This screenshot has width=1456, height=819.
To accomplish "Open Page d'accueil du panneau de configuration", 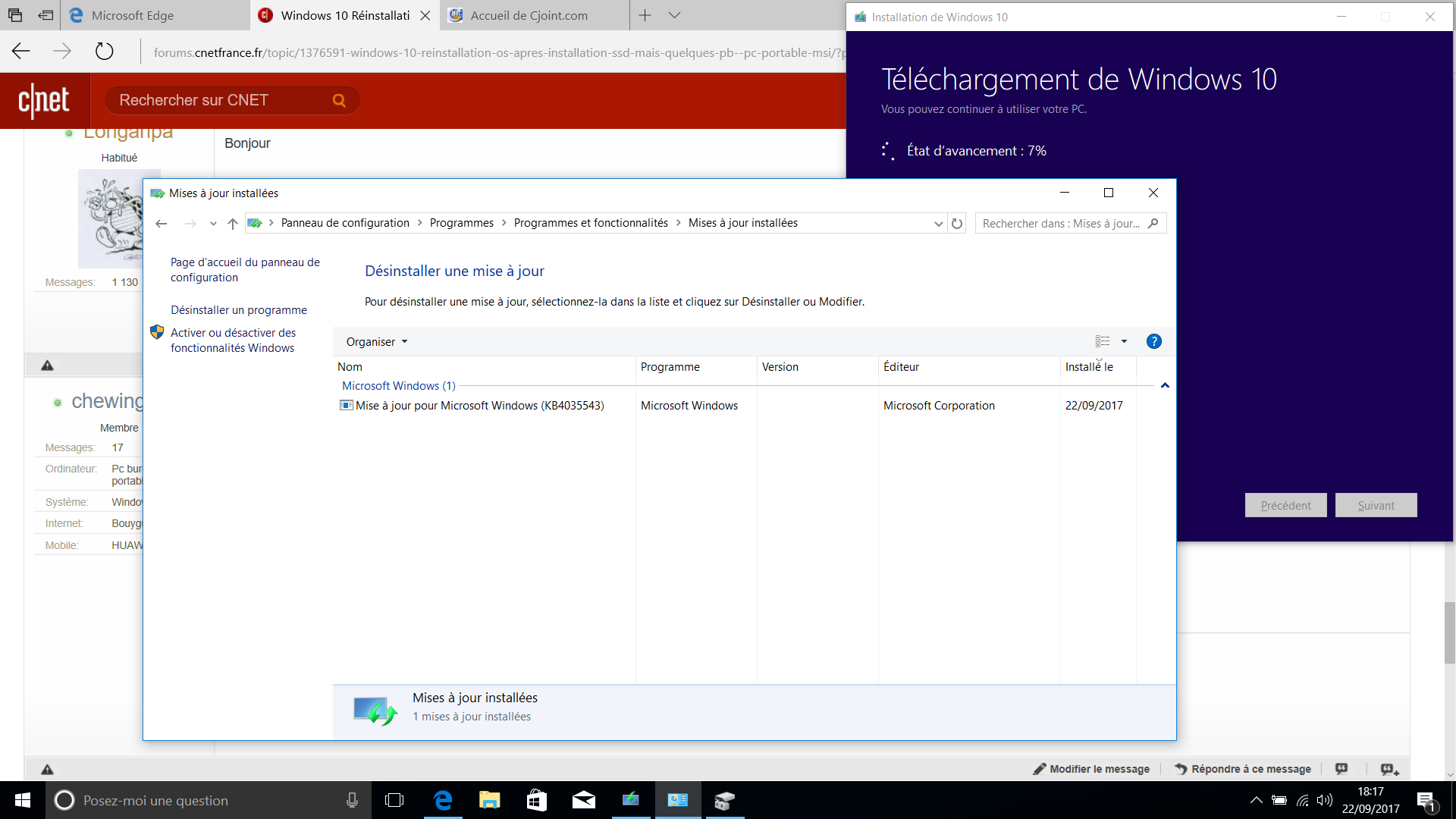I will [x=245, y=270].
